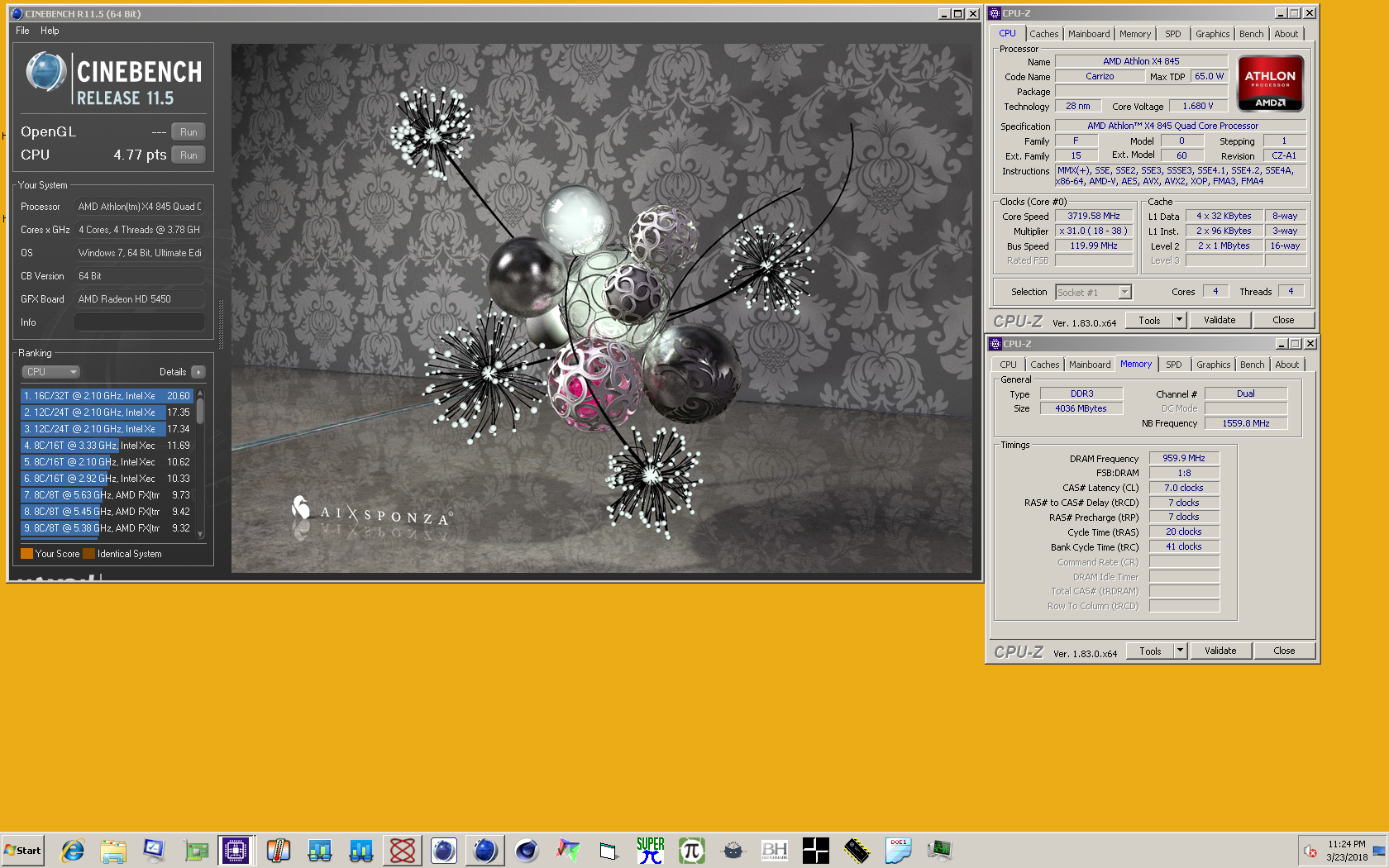This screenshot has width=1389, height=868.
Task: Click the black gauge creature taskbar icon
Action: (x=733, y=850)
